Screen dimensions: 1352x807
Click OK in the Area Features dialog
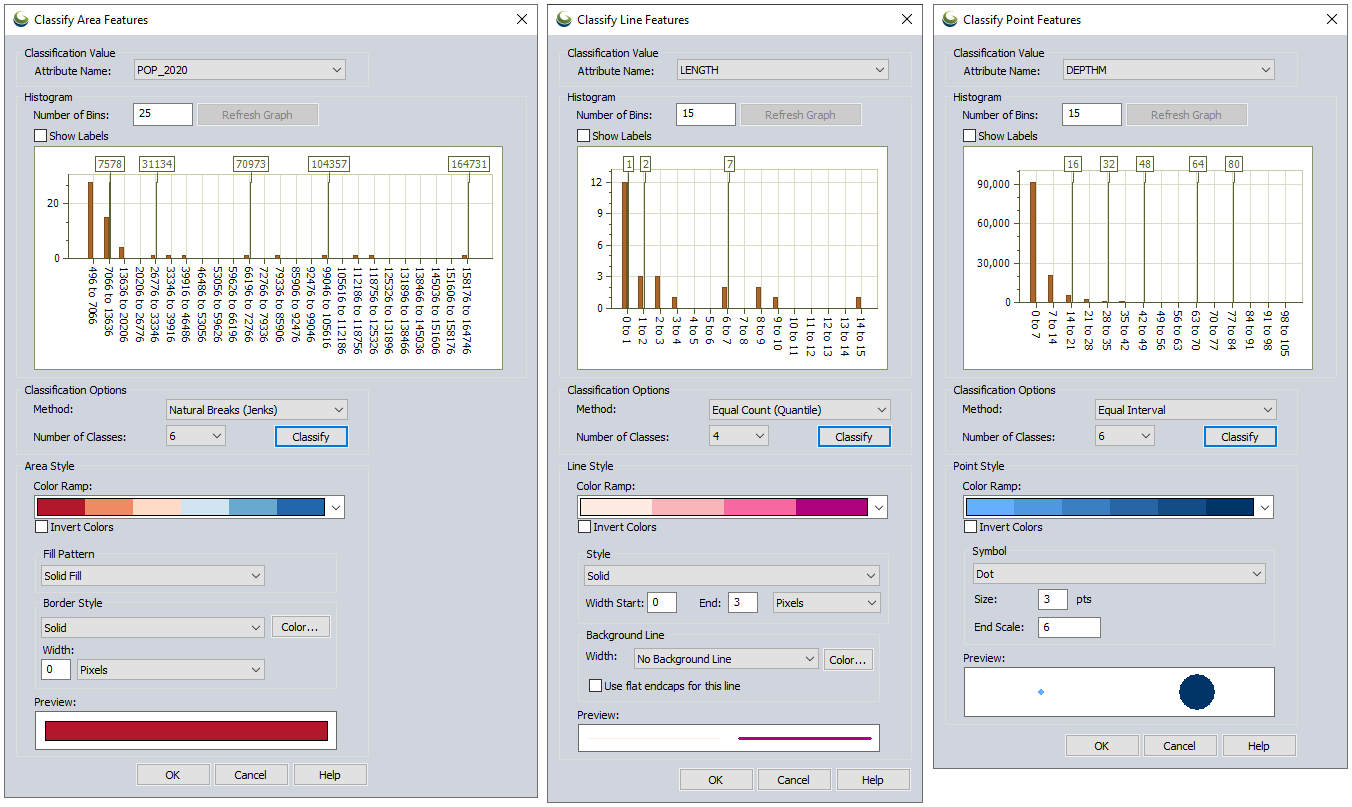click(173, 775)
